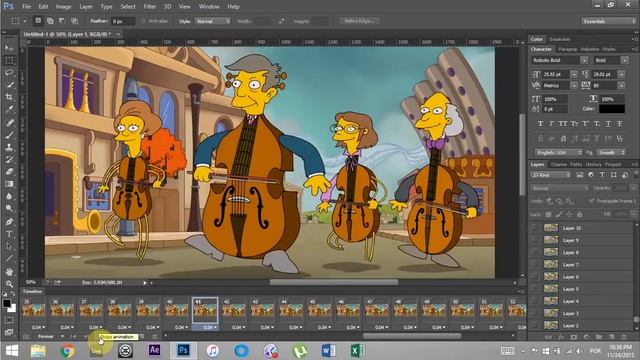Switch to the History tab
The height and width of the screenshot is (360, 640).
tap(593, 164)
